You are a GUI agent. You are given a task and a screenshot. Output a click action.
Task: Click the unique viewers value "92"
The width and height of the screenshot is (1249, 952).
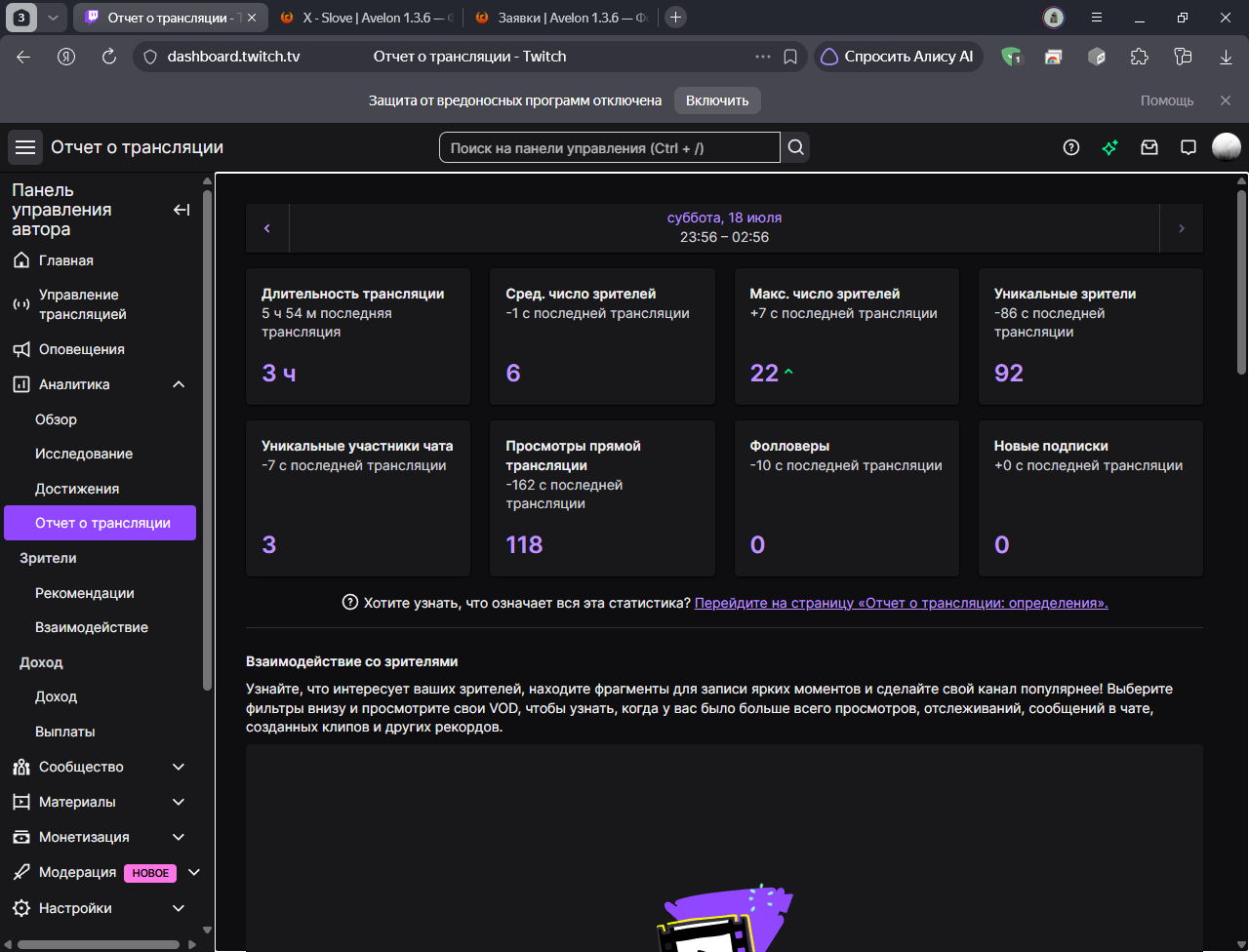tap(1009, 373)
